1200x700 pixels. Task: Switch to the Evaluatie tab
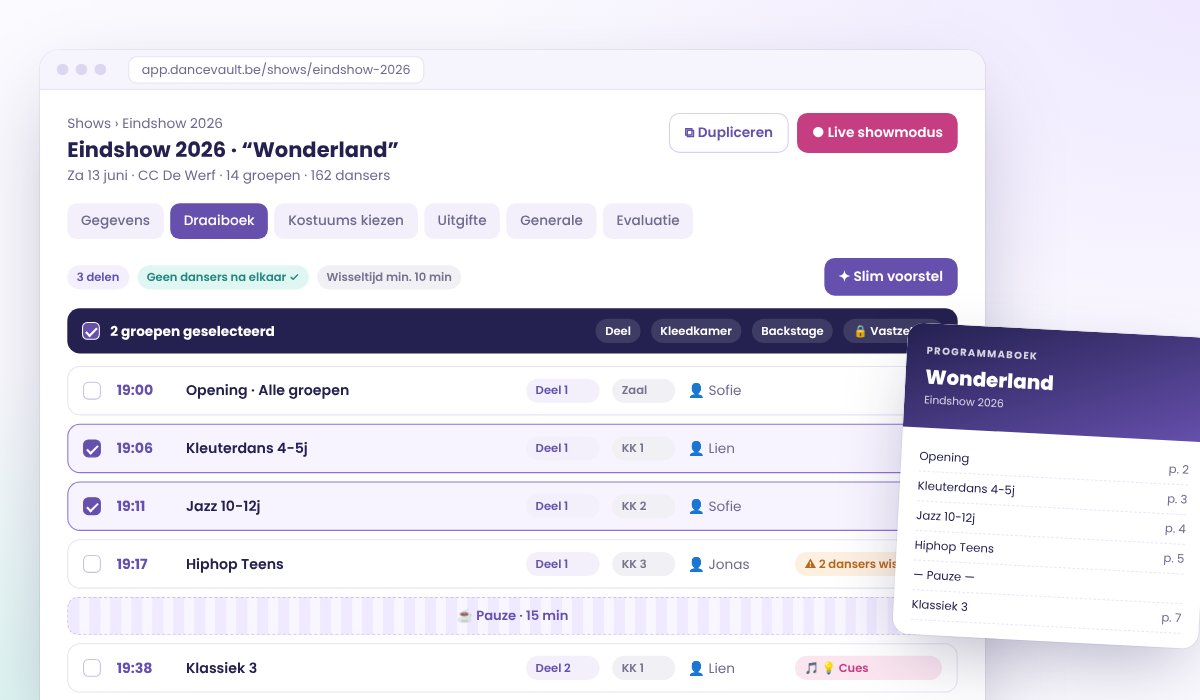click(648, 221)
